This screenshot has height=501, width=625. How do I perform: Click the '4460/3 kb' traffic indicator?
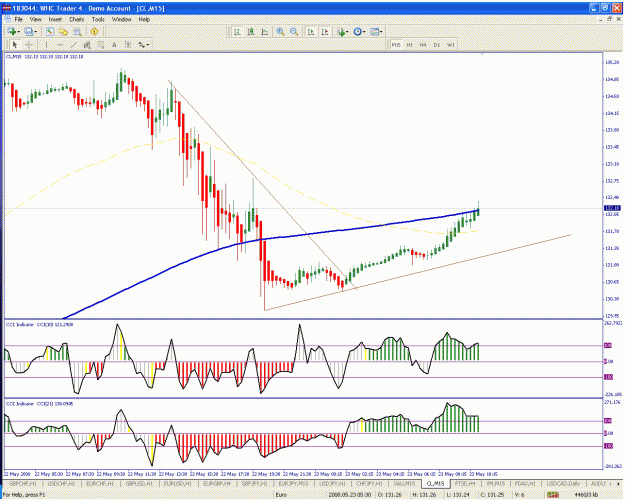586,495
